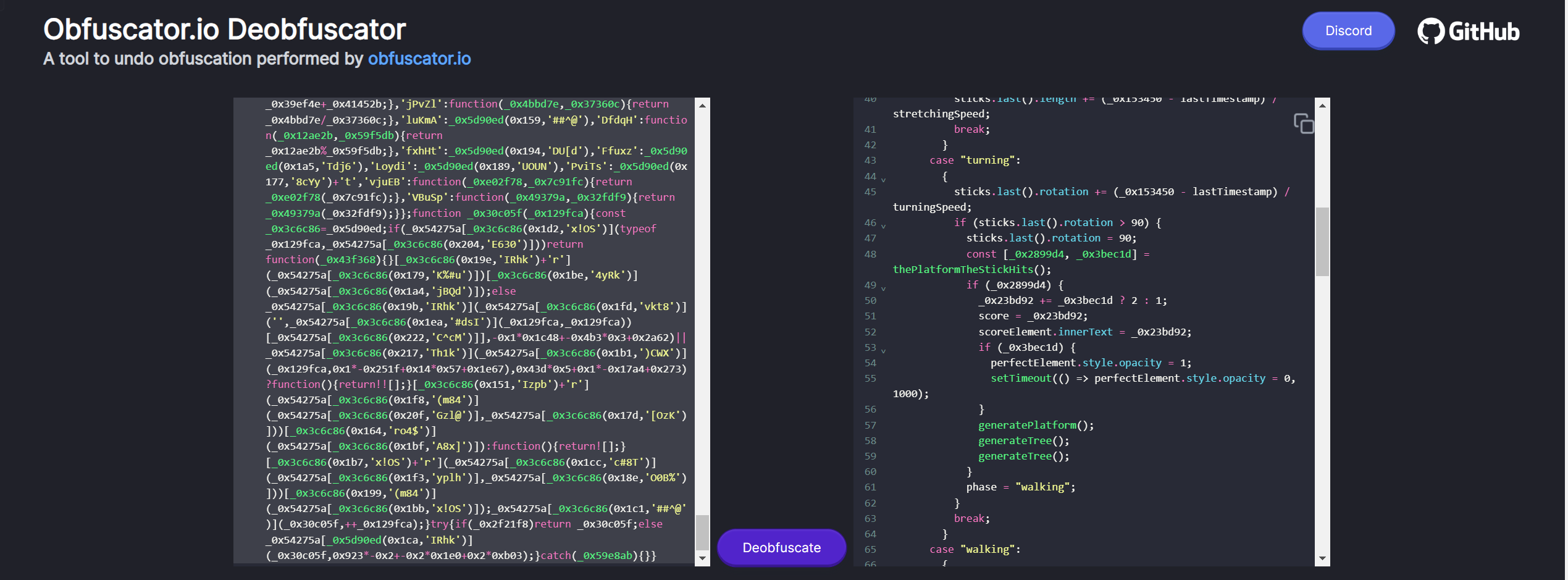Viewport: 1568px width, 580px height.
Task: Click the sticks.last().rotation = 90; line
Action: 1052,238
